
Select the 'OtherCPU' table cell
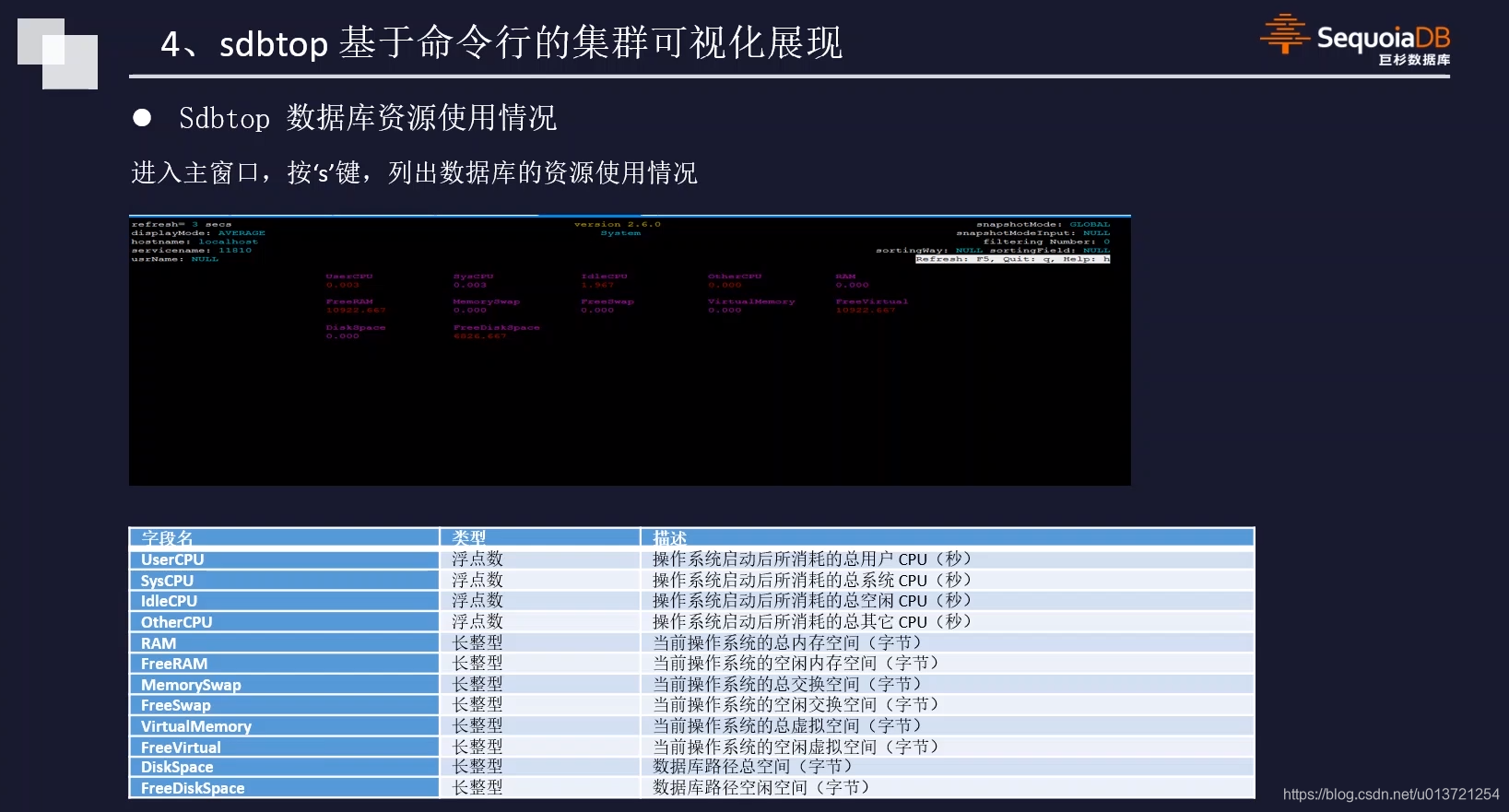click(284, 622)
